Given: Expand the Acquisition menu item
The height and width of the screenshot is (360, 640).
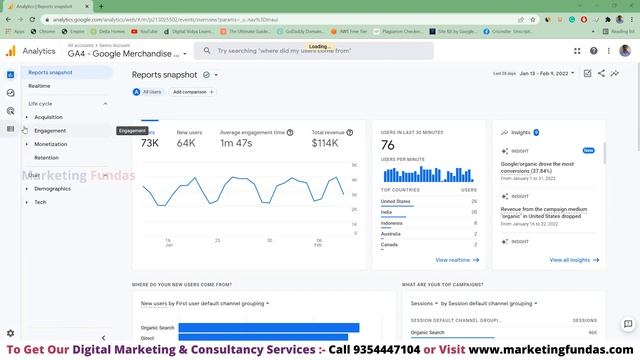Looking at the screenshot, I should pos(27,117).
